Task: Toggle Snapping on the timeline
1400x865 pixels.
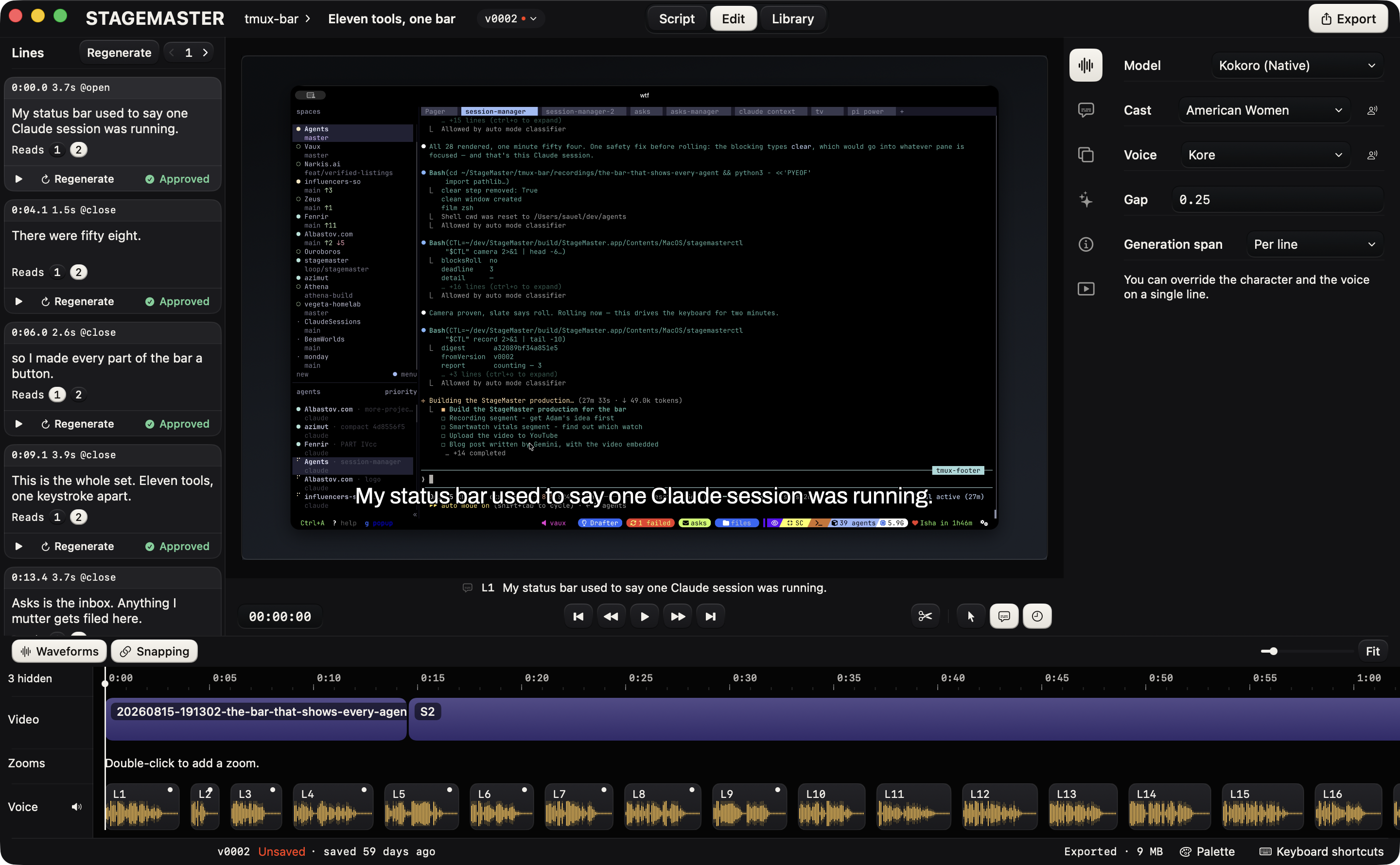Action: click(x=155, y=651)
